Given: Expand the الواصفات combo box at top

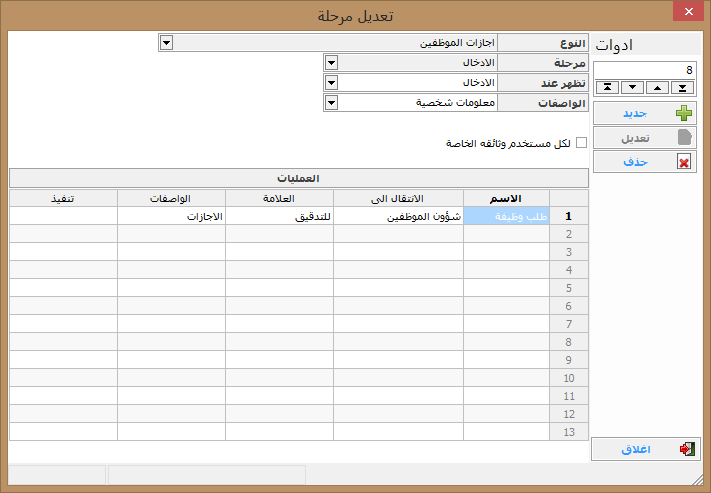Looking at the screenshot, I should 331,102.
